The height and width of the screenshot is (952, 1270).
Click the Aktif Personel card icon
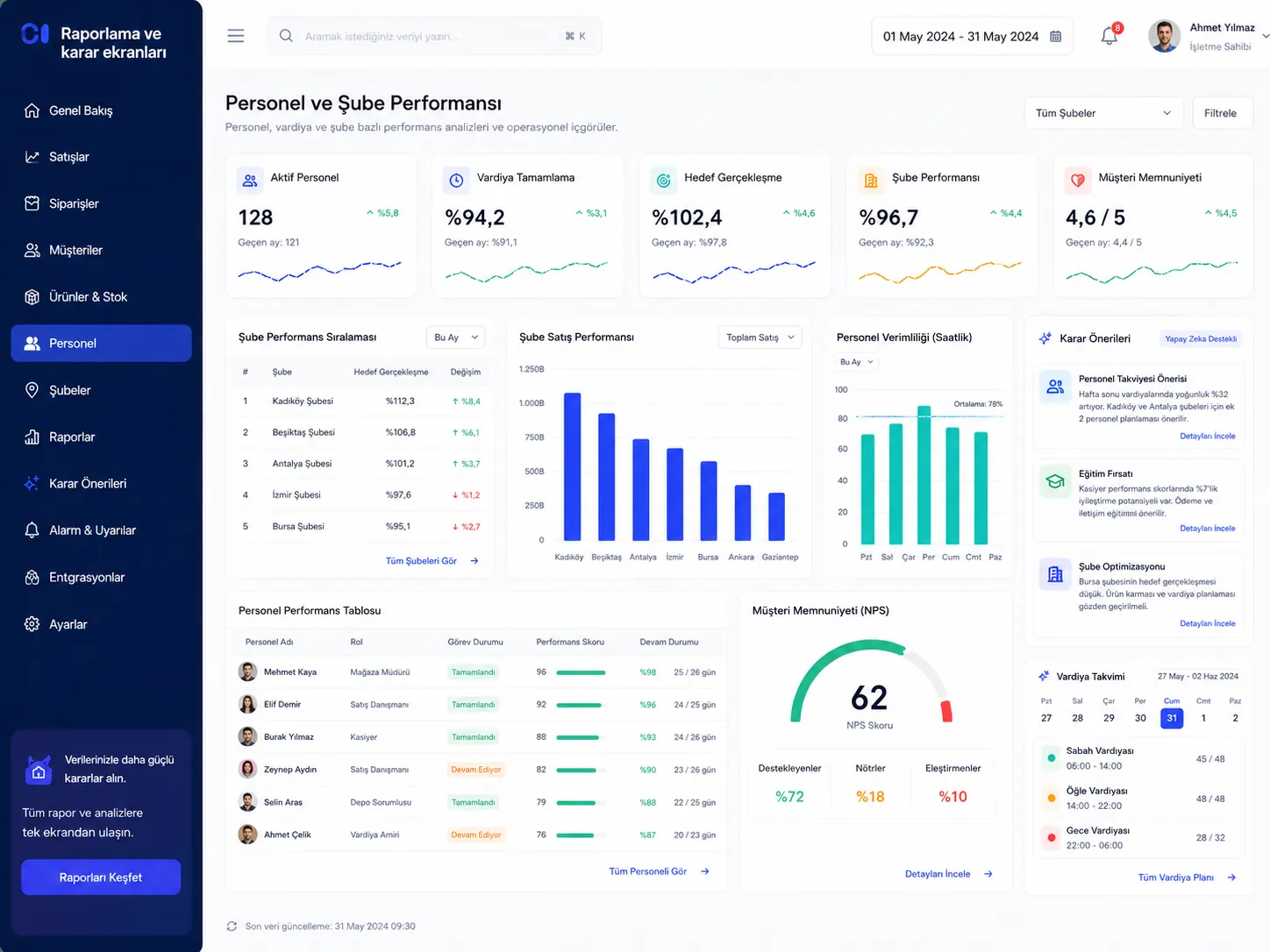[250, 180]
